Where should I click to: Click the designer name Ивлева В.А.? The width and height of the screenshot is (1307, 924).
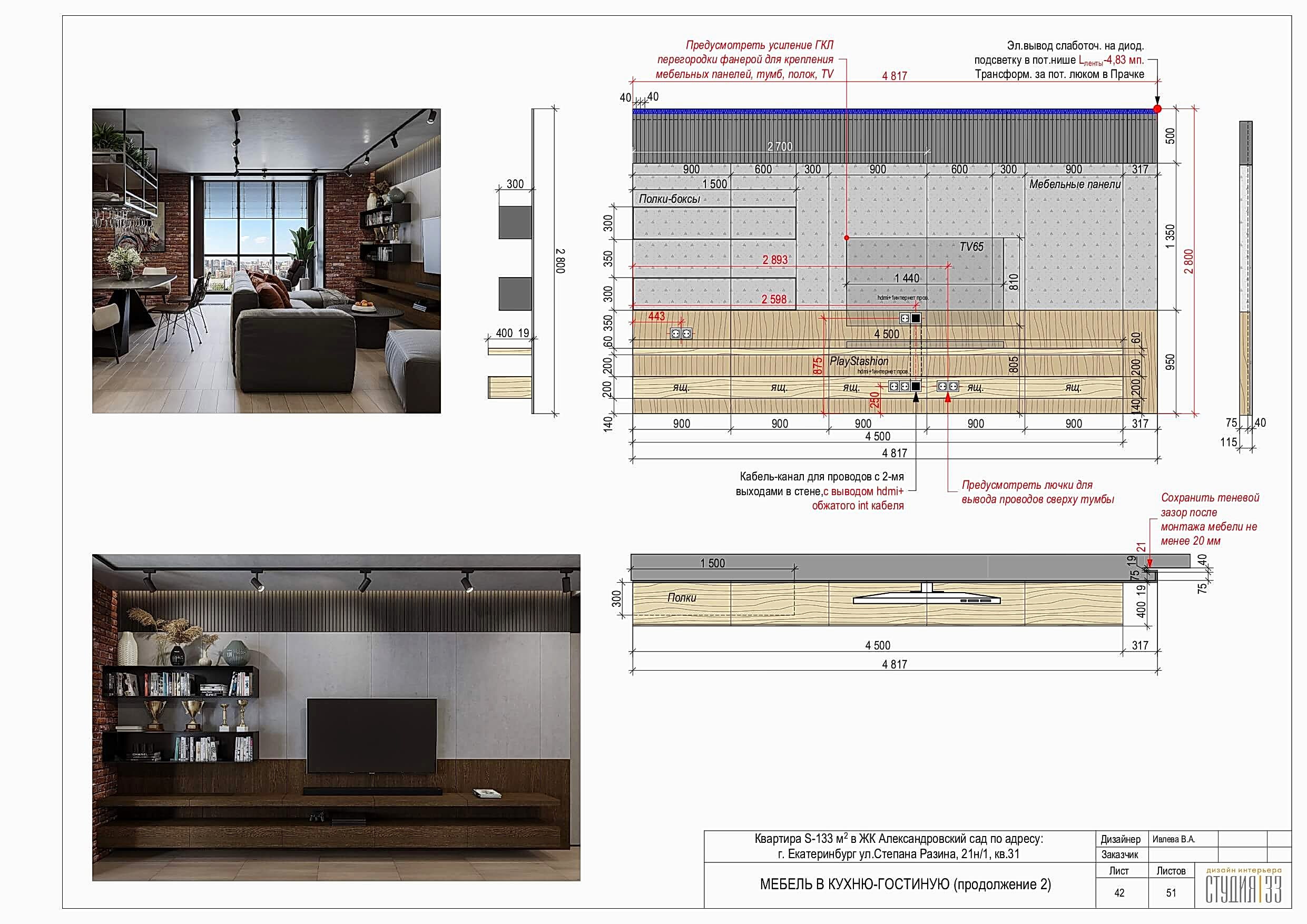tap(1173, 839)
